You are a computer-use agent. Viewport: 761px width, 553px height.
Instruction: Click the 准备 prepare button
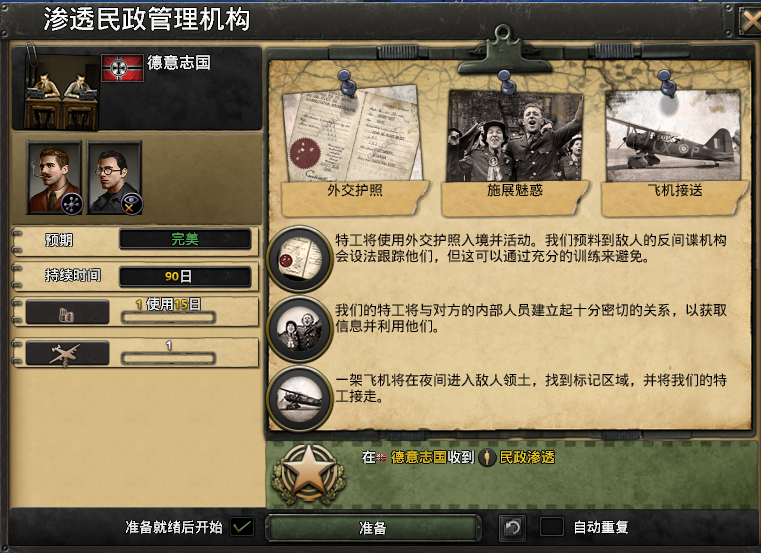[373, 528]
